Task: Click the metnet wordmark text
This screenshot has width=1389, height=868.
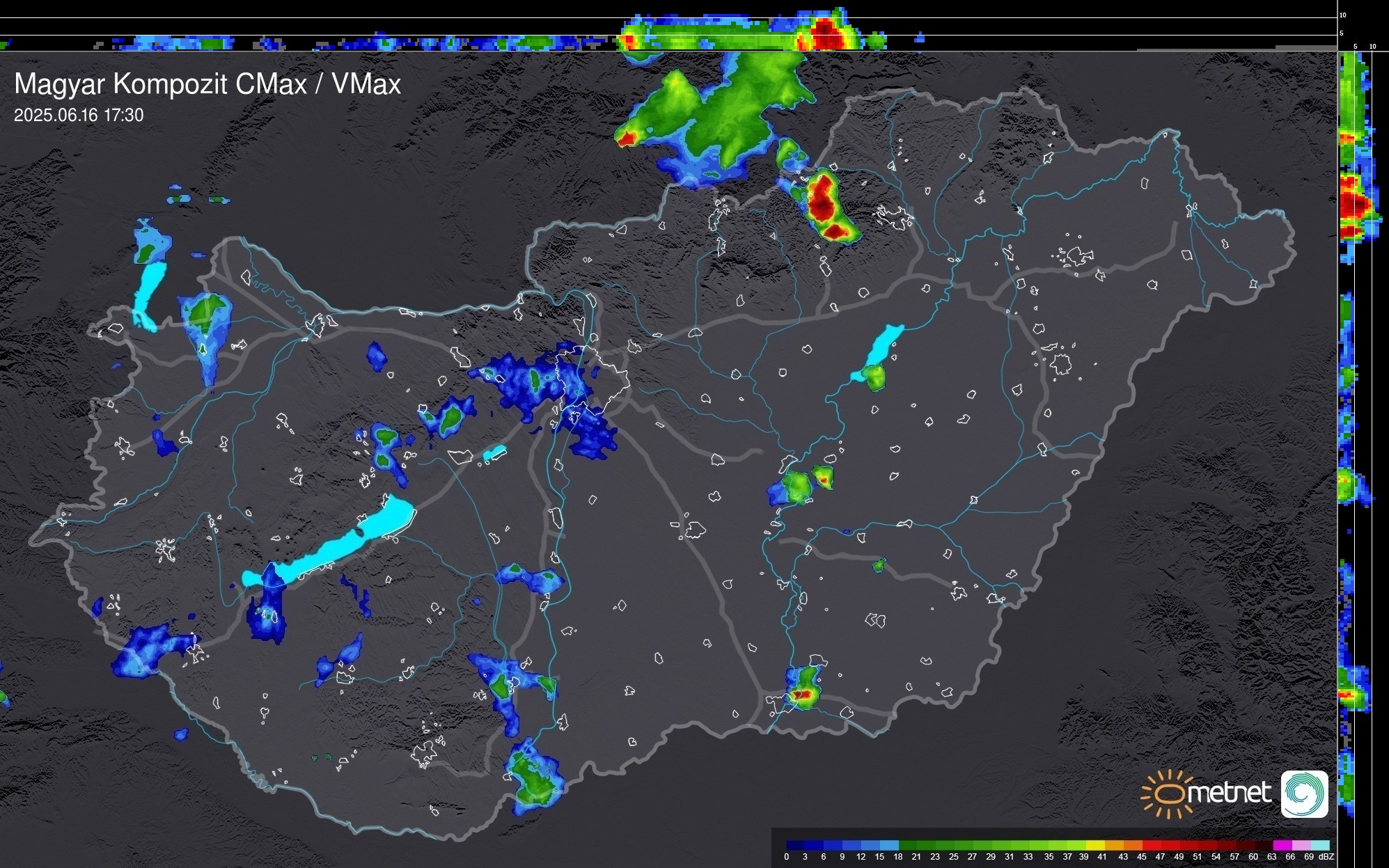Action: click(x=1230, y=793)
